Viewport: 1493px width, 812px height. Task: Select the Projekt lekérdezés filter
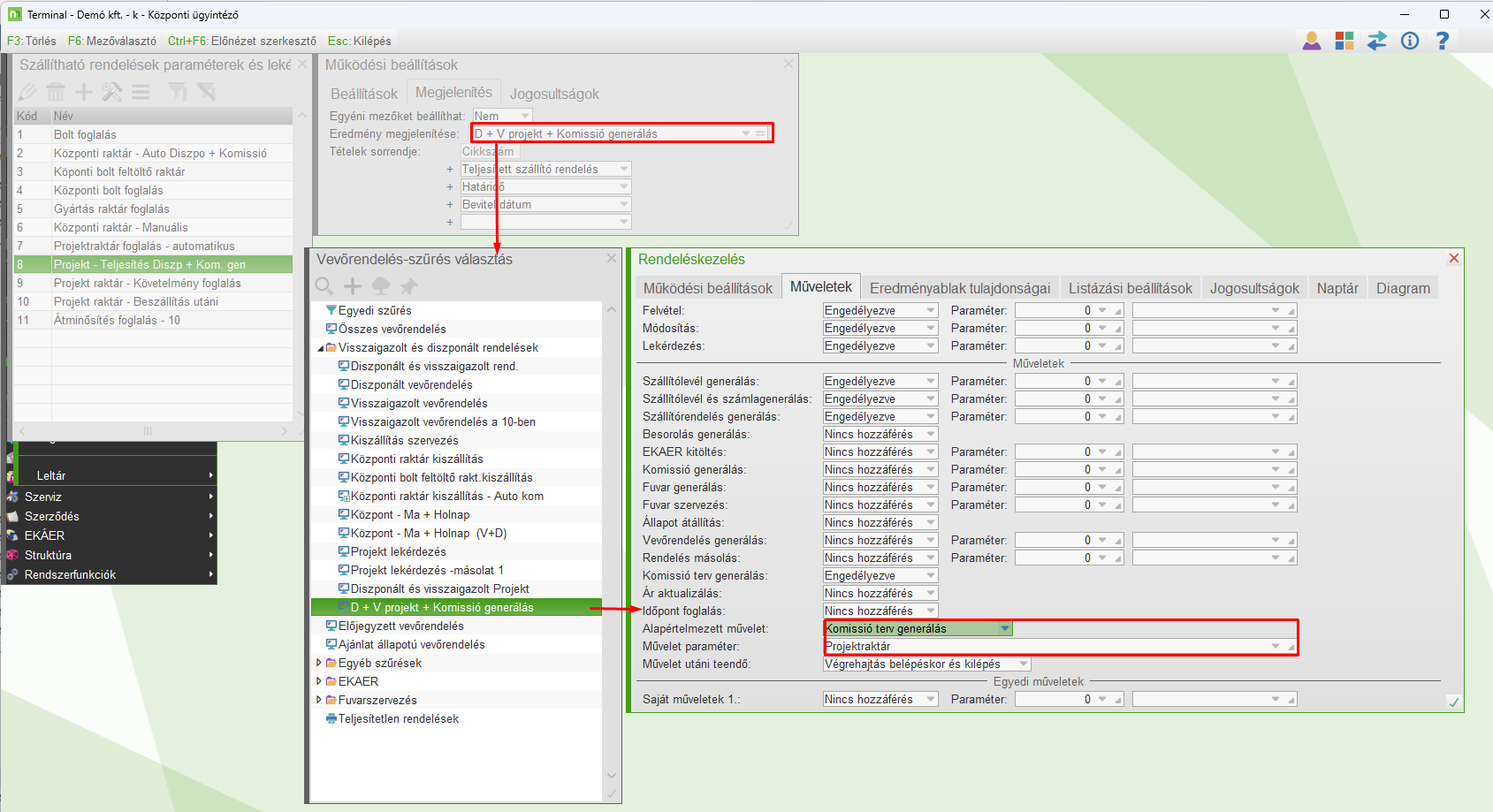tap(398, 551)
